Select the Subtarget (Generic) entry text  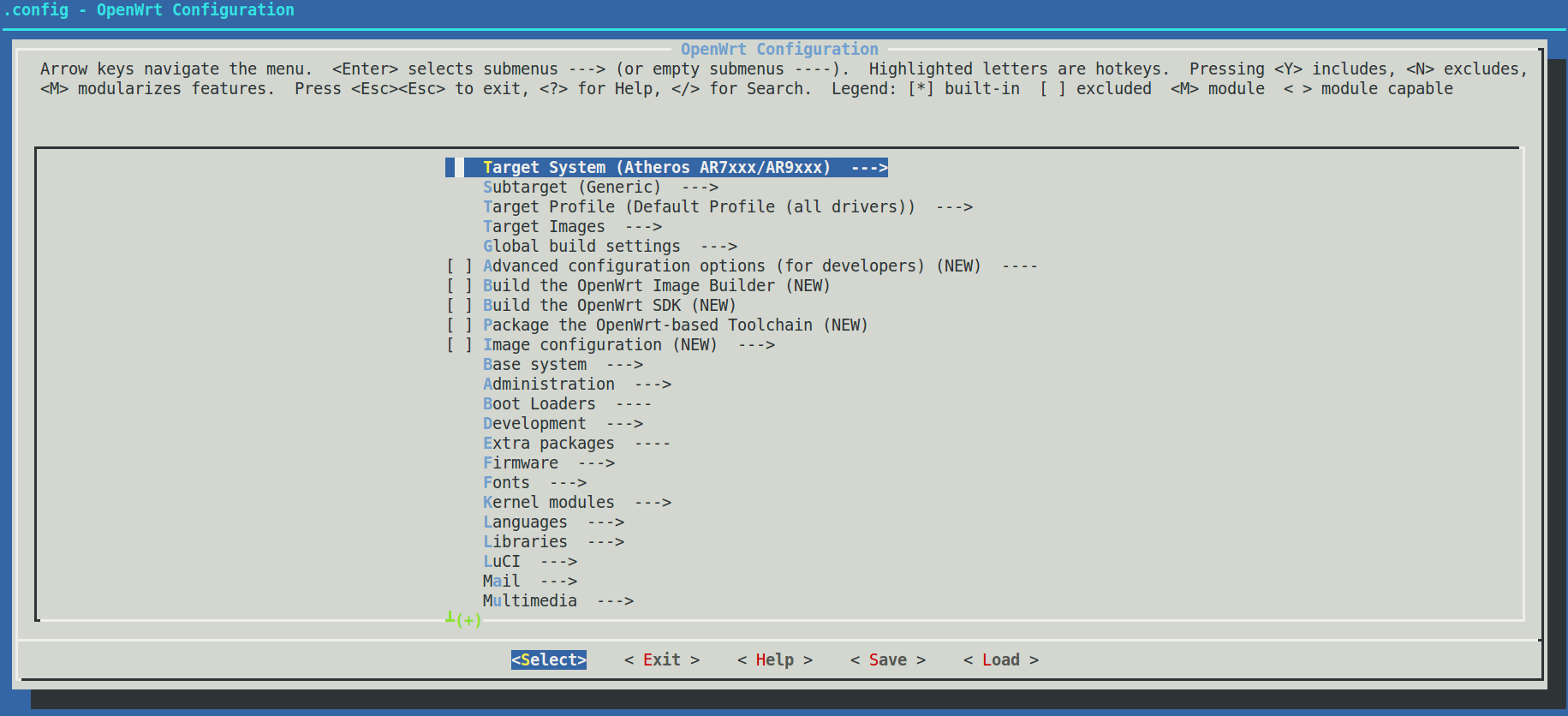click(572, 188)
